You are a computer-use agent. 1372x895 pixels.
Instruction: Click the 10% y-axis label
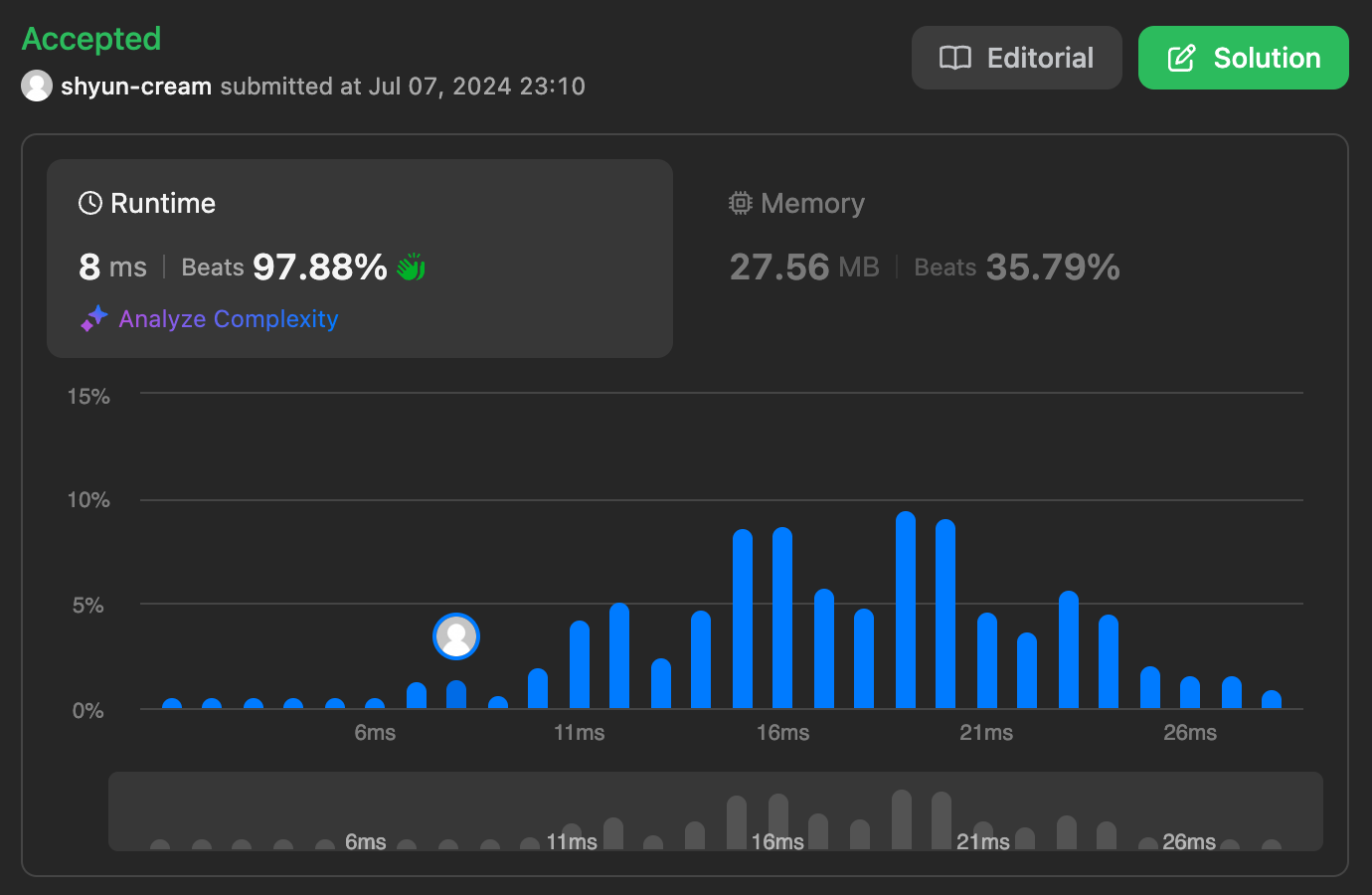88,500
